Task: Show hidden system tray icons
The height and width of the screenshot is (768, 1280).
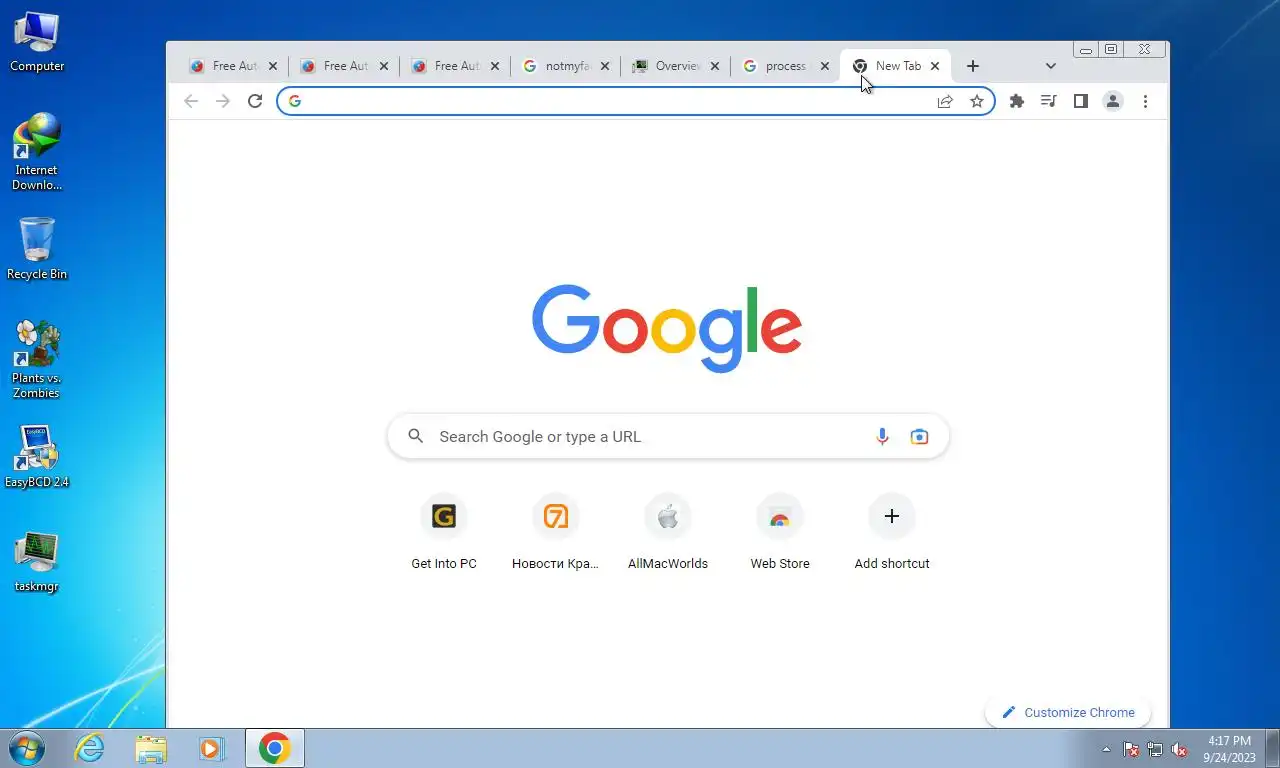Action: [1106, 749]
